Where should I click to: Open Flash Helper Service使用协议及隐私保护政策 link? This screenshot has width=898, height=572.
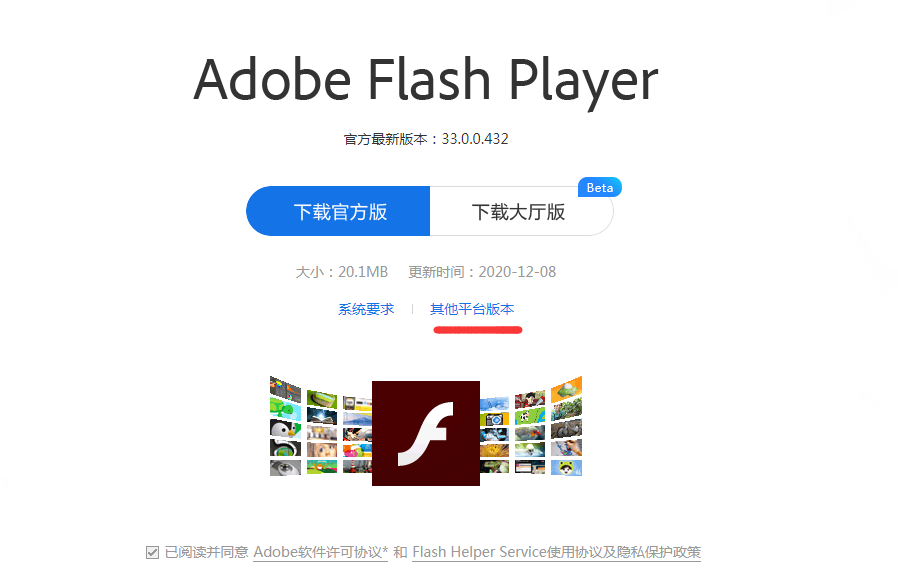pos(556,553)
